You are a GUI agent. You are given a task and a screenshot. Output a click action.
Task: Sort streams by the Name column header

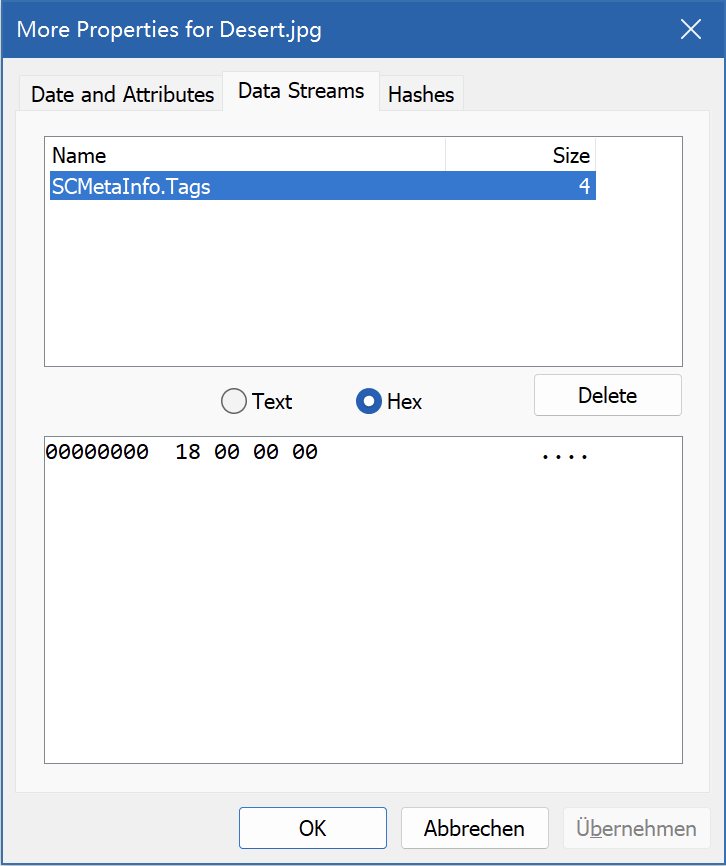click(247, 155)
